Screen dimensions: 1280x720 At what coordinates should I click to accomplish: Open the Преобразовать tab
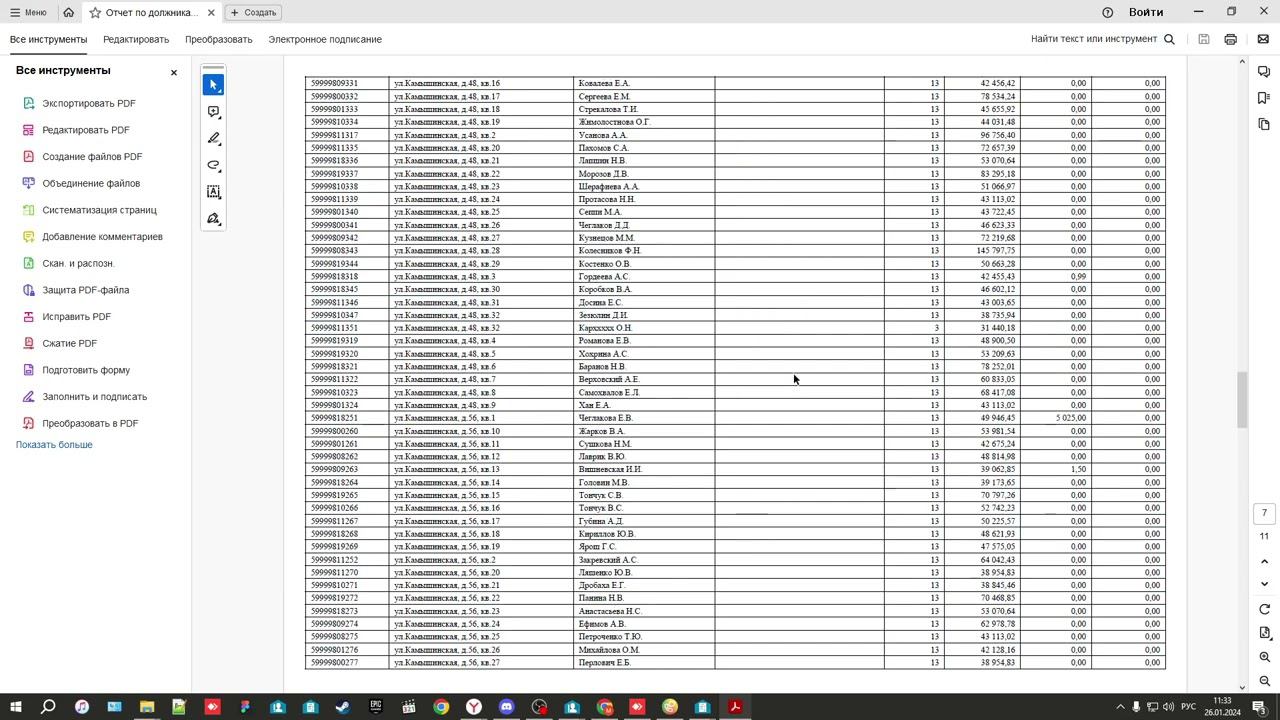218,39
